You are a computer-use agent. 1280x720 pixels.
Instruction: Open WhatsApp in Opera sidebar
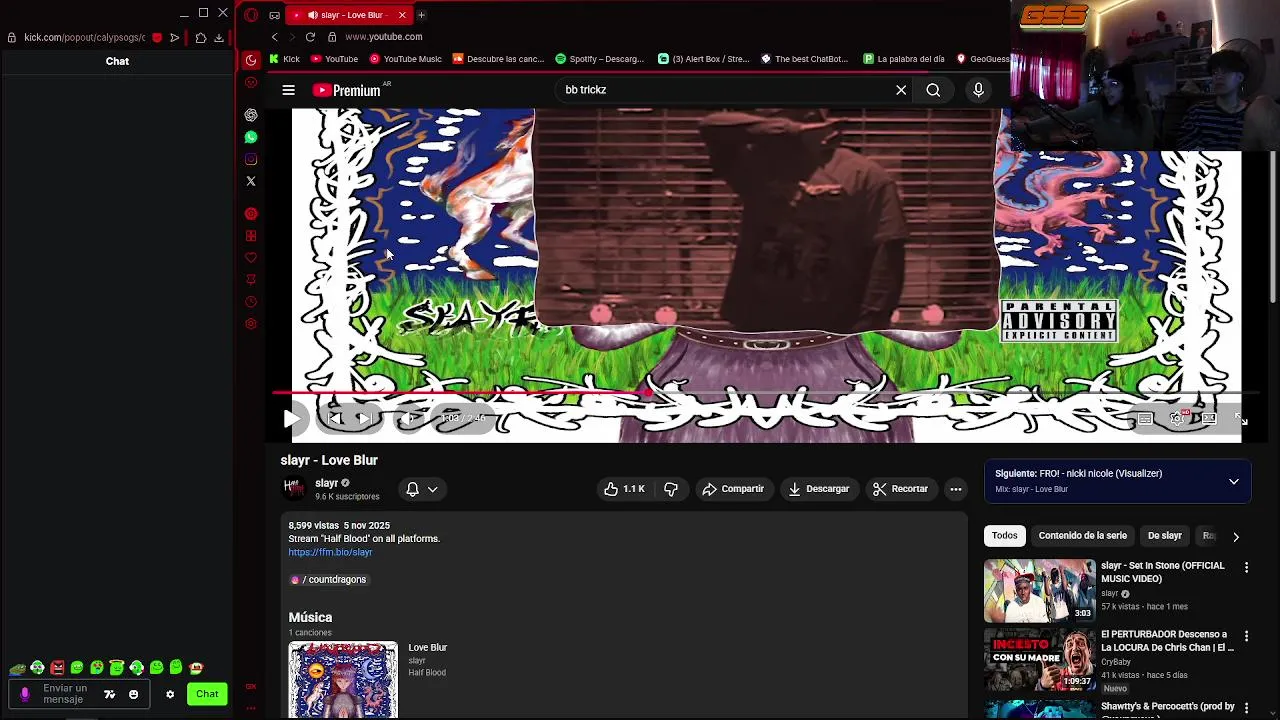coord(251,137)
